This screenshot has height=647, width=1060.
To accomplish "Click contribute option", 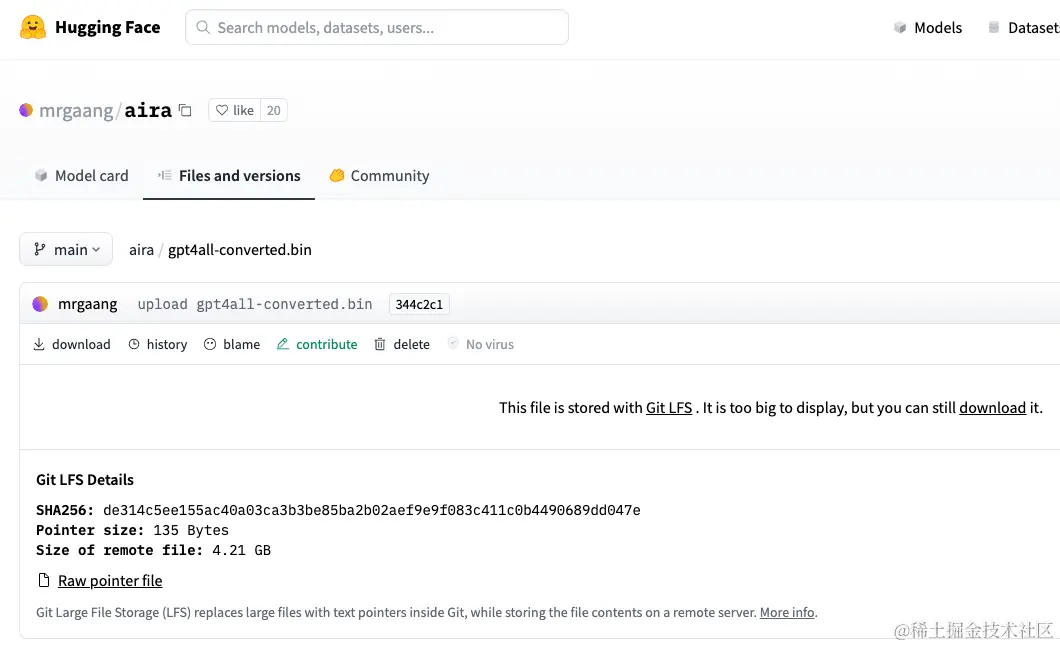I will click(x=316, y=344).
